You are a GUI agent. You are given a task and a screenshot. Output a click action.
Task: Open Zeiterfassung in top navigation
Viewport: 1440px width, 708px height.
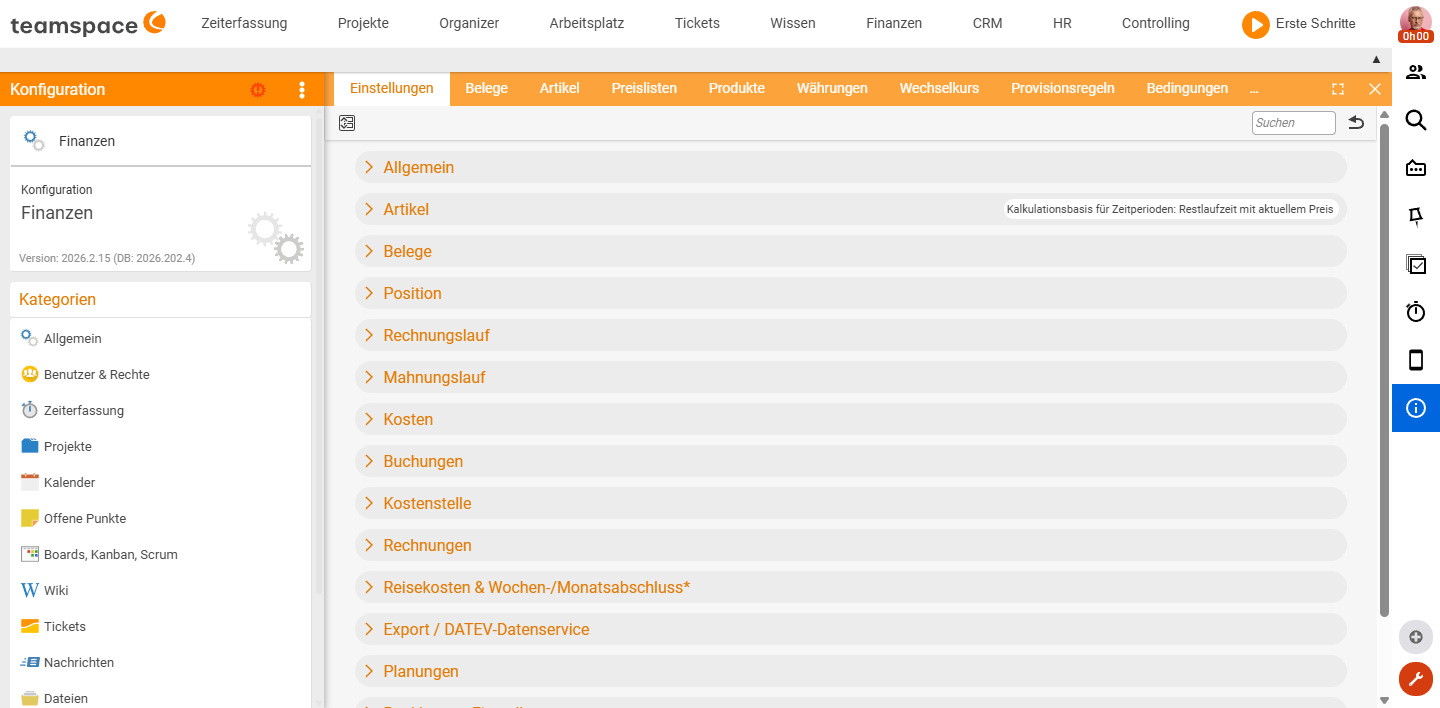tap(244, 23)
